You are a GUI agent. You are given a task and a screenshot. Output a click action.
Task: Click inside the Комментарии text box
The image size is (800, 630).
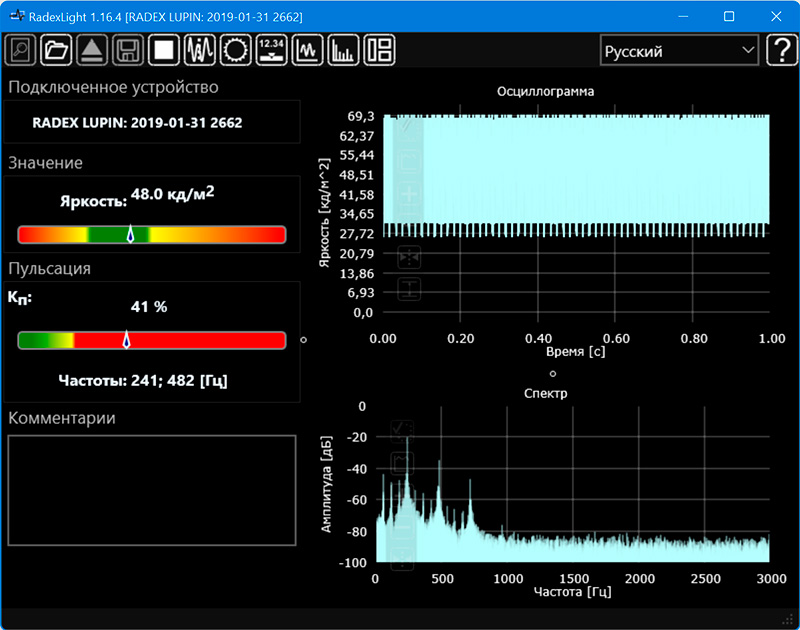(x=152, y=490)
